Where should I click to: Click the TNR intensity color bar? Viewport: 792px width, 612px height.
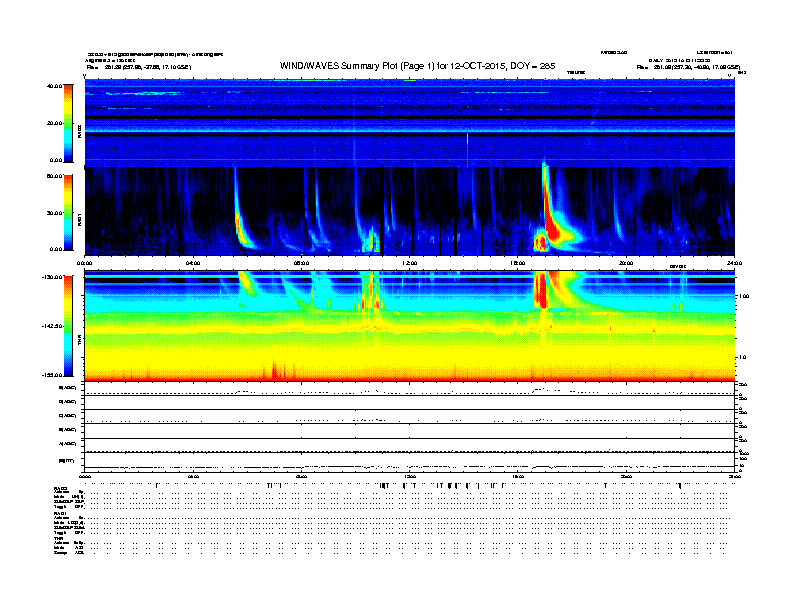[68, 326]
